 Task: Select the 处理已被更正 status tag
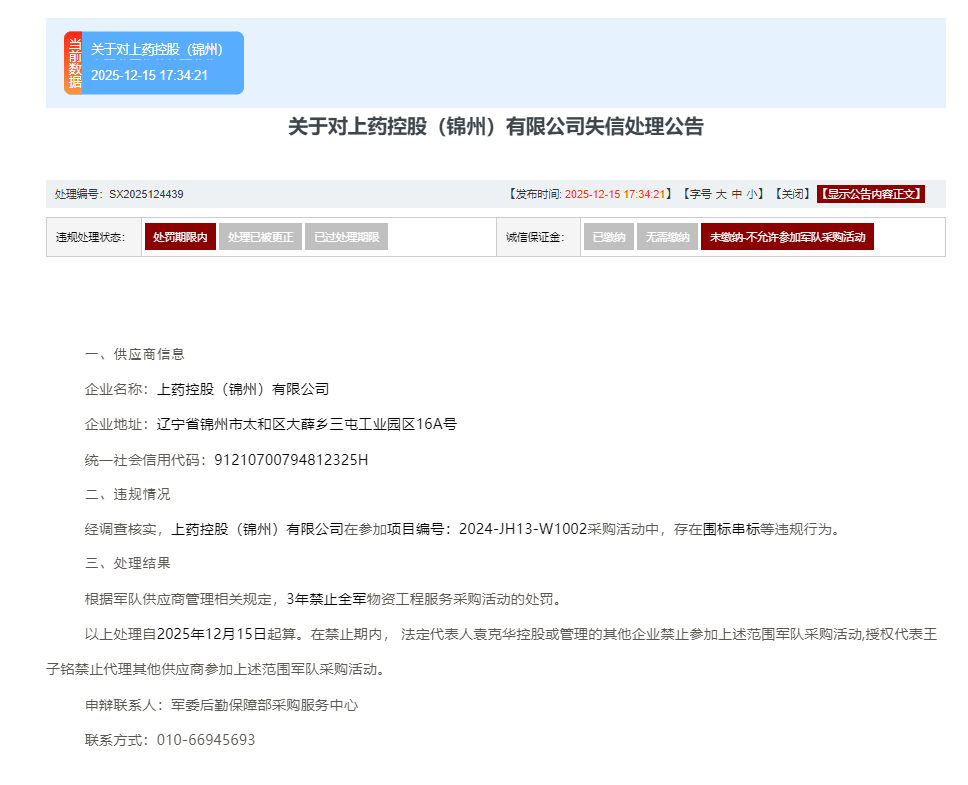point(260,237)
